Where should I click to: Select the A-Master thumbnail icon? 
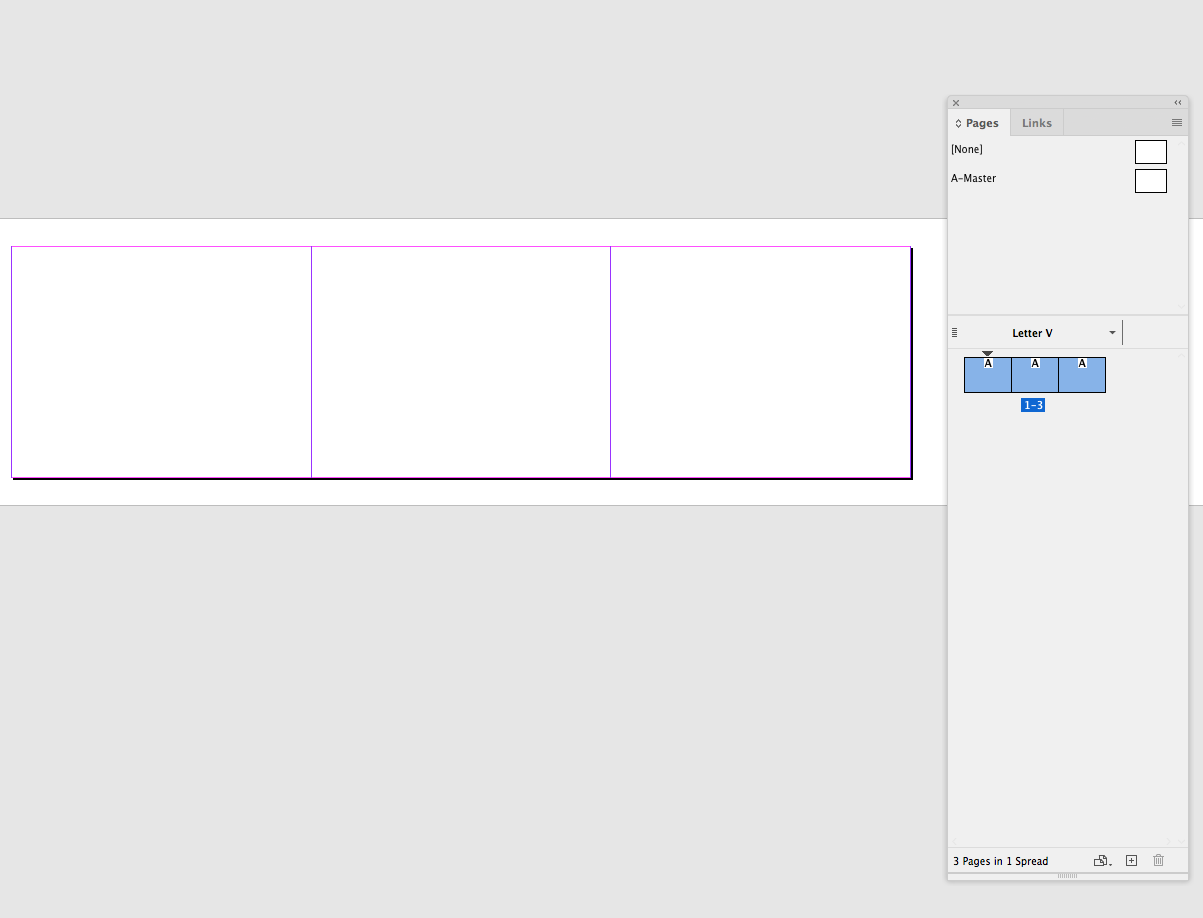pos(1150,180)
